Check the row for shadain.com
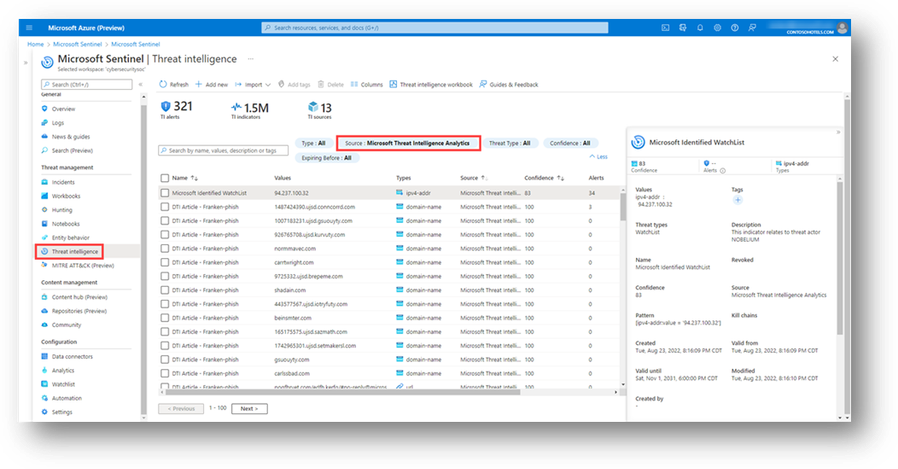 (165, 290)
